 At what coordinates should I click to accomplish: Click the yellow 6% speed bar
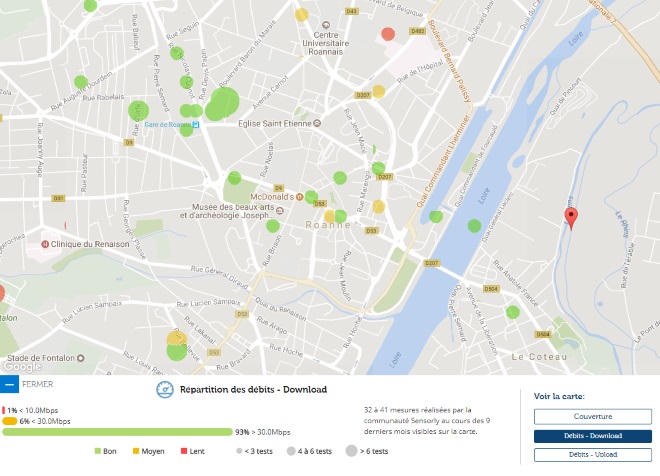10,421
